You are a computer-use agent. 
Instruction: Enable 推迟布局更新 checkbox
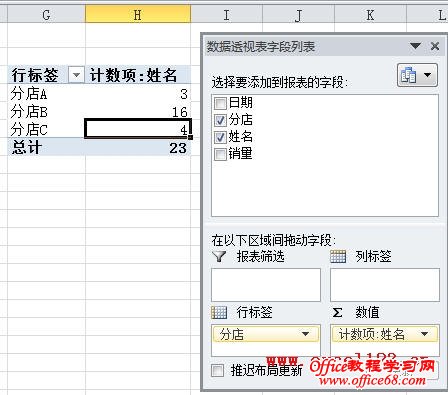click(217, 370)
